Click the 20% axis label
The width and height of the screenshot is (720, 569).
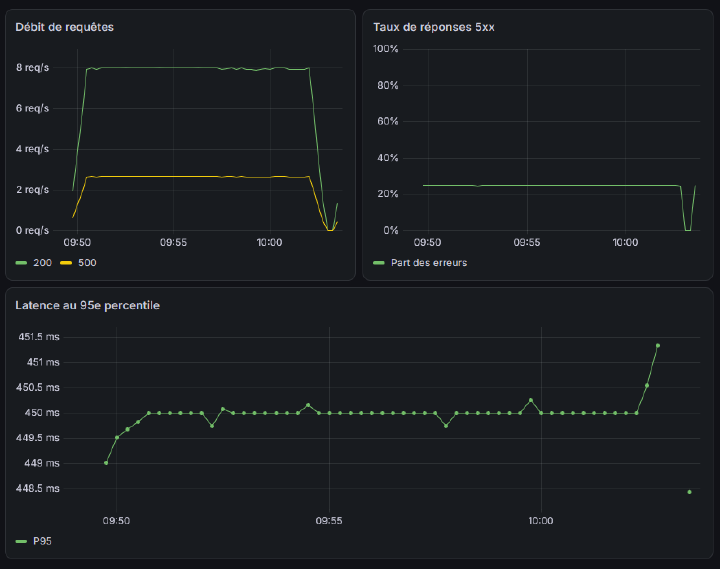pyautogui.click(x=388, y=194)
